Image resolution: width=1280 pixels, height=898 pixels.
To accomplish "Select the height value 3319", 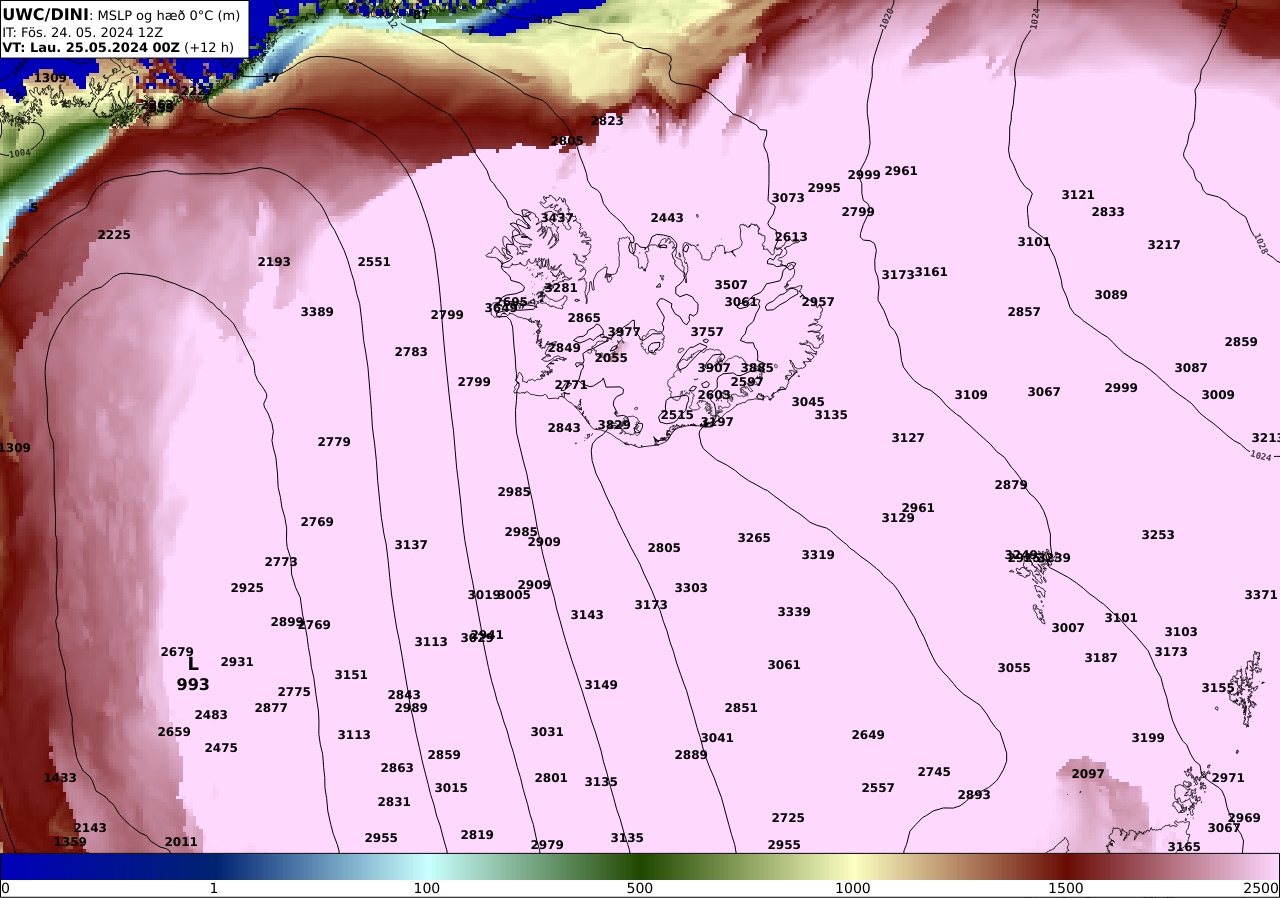I will [818, 555].
